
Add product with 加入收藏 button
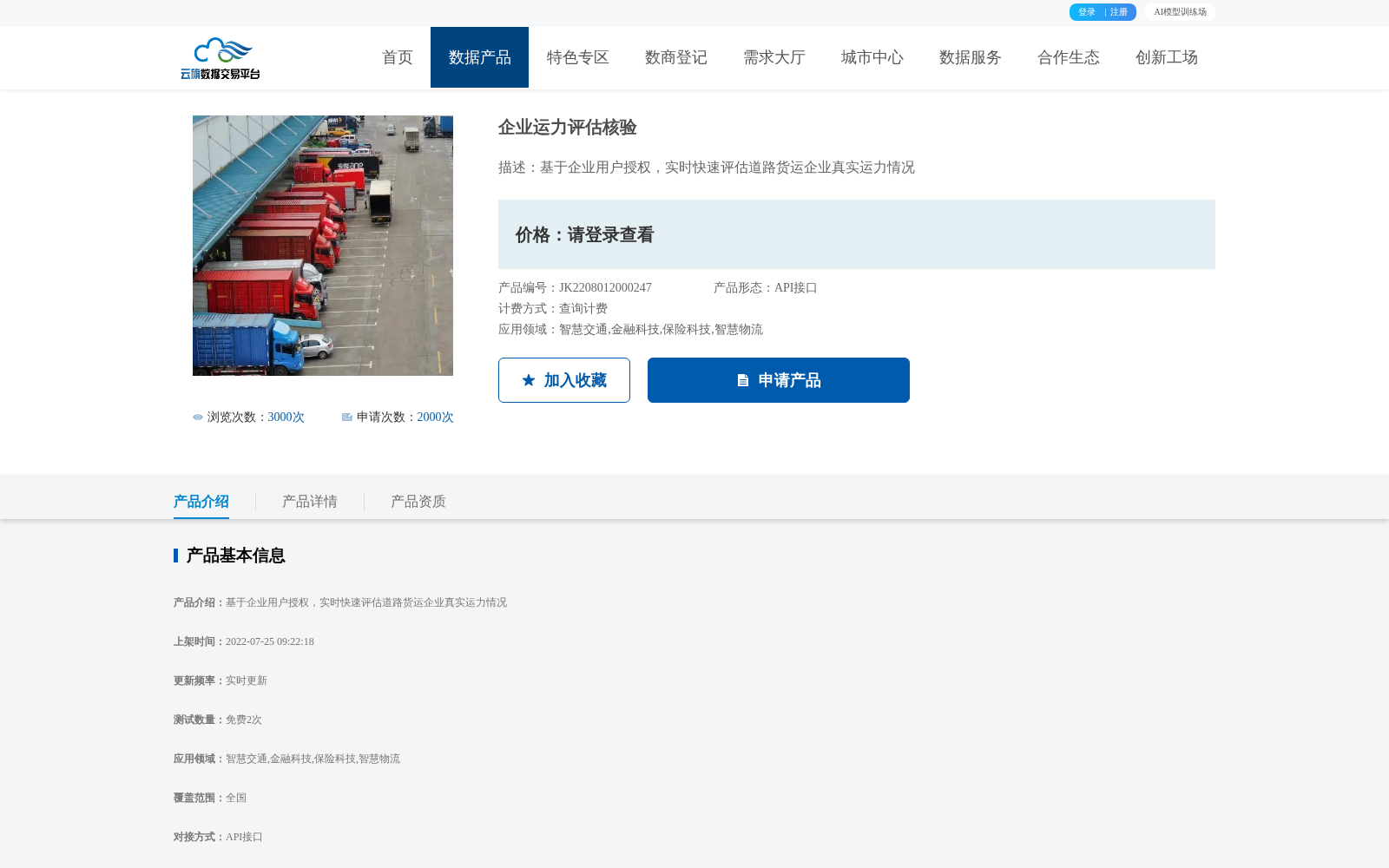pos(564,380)
